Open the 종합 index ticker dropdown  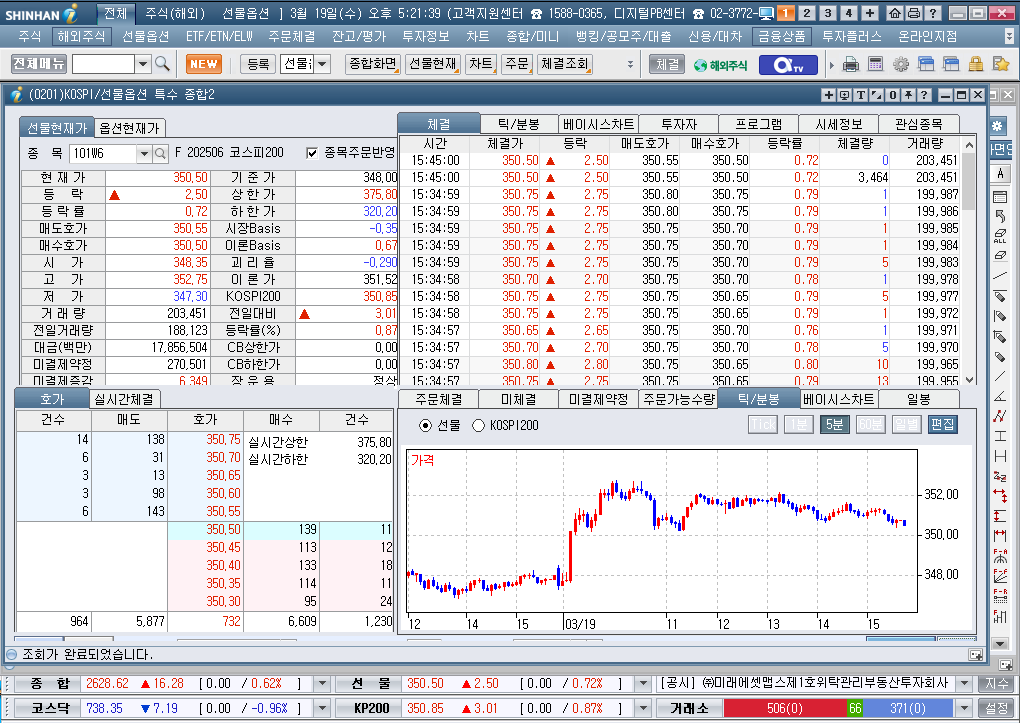click(321, 683)
